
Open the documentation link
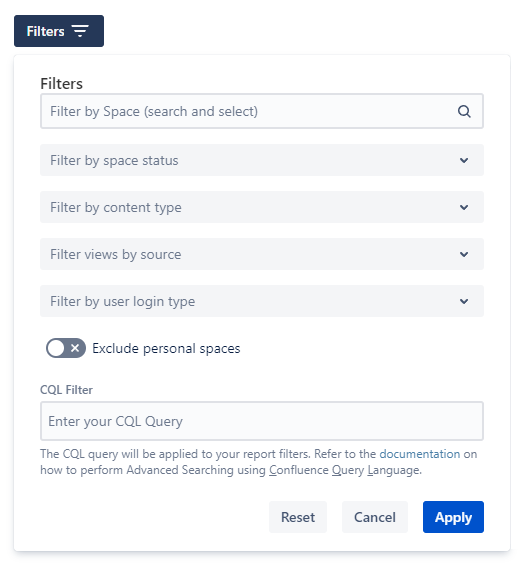point(419,454)
